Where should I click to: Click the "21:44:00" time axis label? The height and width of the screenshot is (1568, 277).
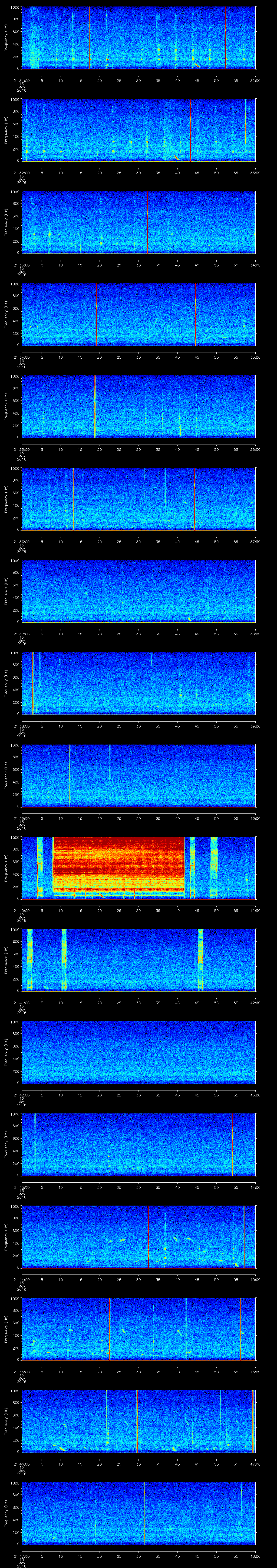click(x=21, y=1279)
